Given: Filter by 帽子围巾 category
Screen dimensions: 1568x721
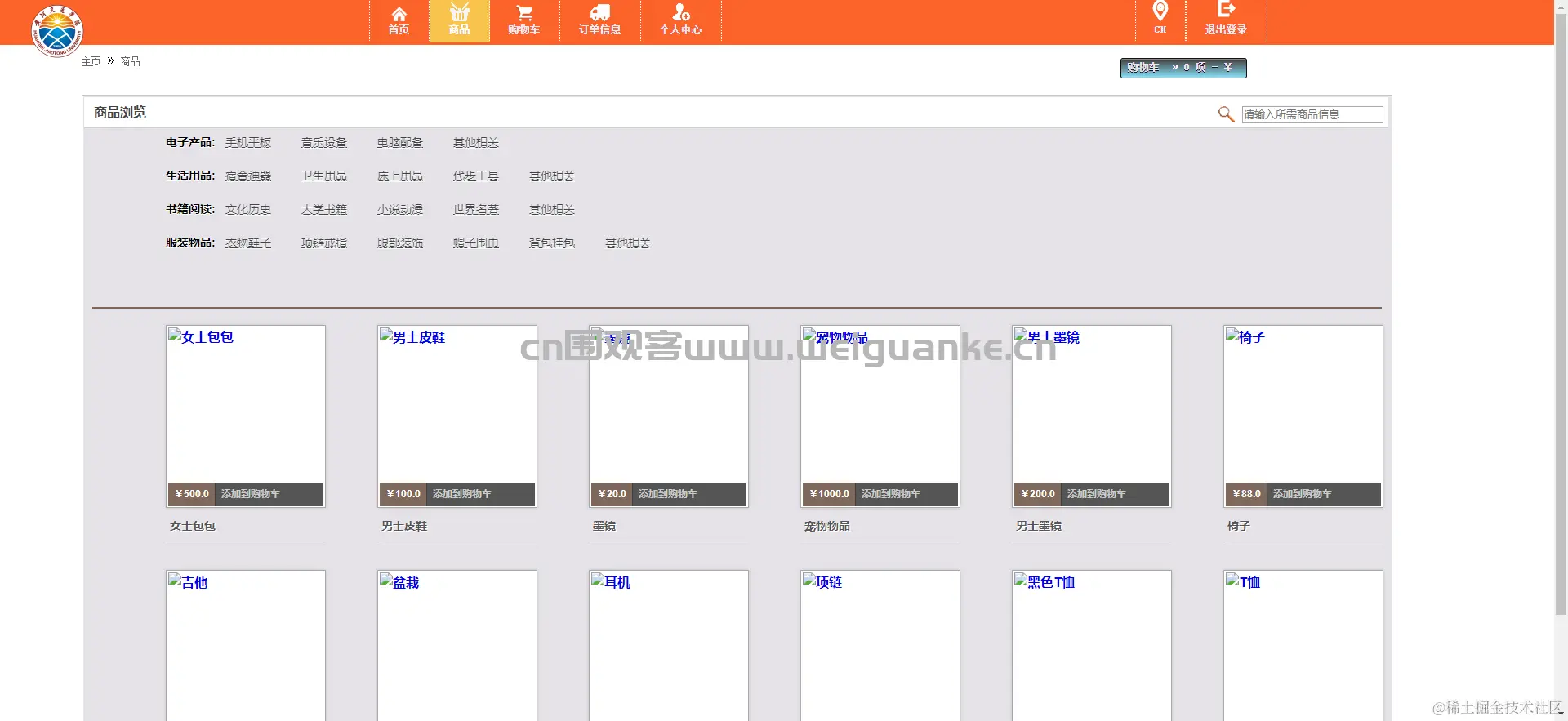Looking at the screenshot, I should point(476,243).
